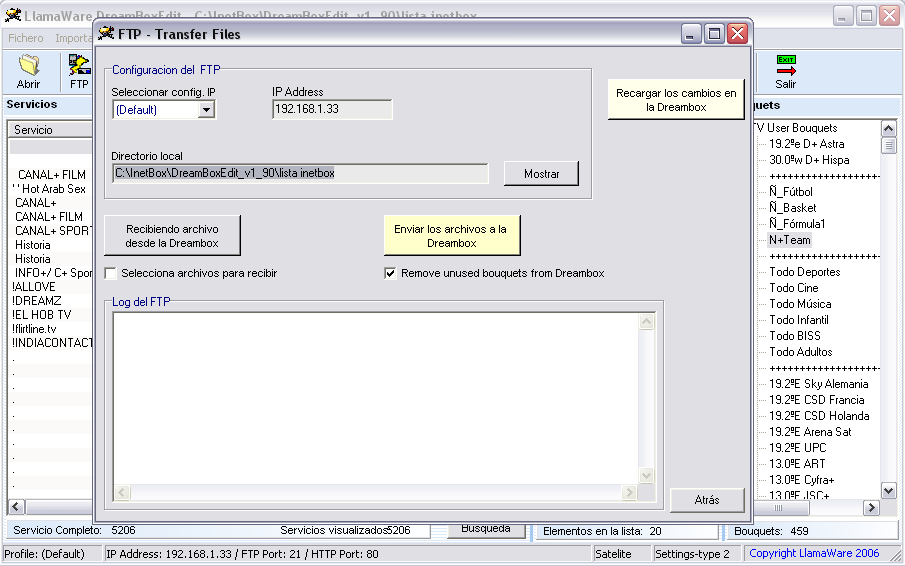Click FTP log vertical scrollbar up arrow
The height and width of the screenshot is (566, 905).
click(647, 321)
